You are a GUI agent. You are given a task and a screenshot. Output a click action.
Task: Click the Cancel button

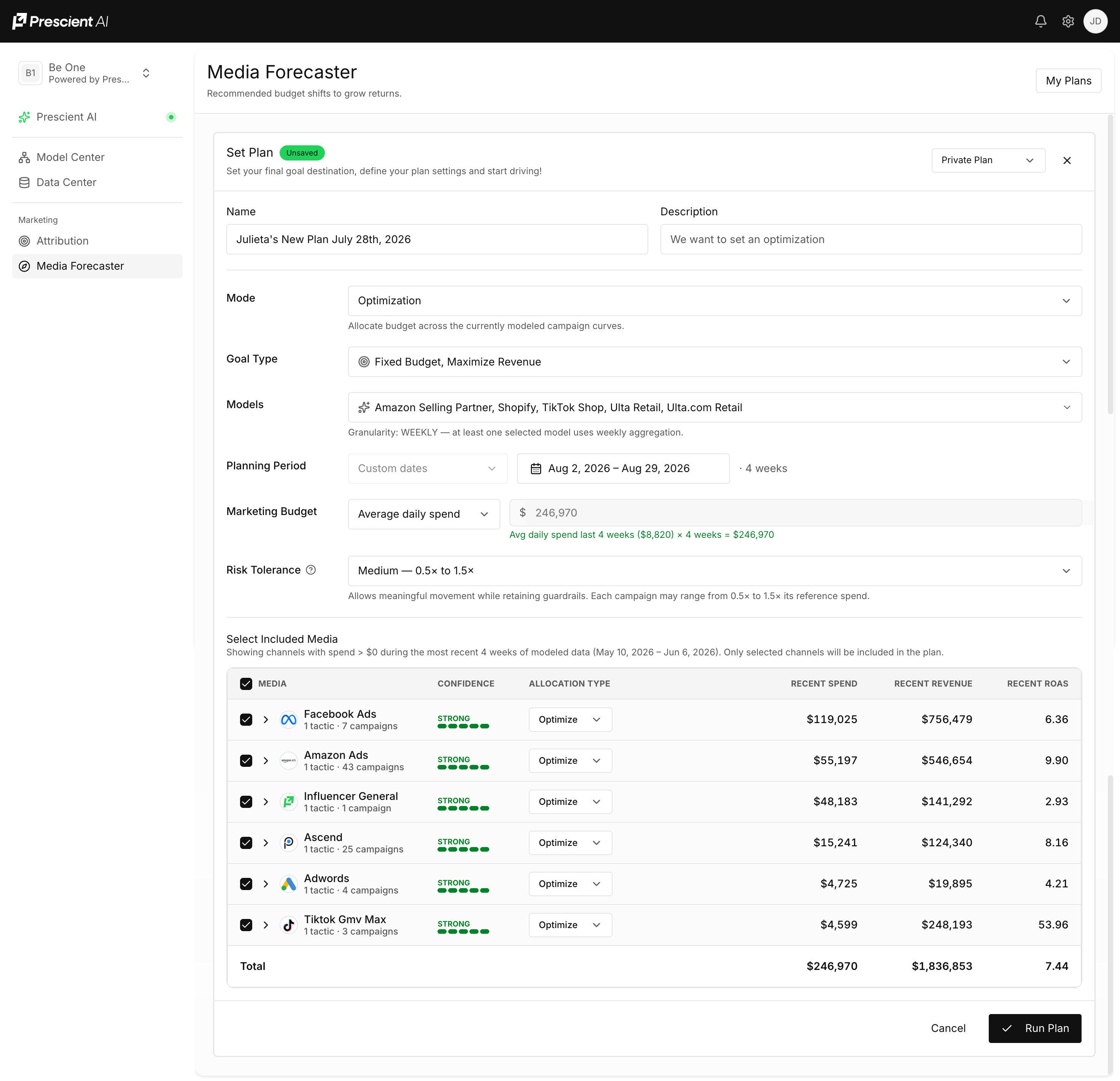pyautogui.click(x=948, y=1029)
